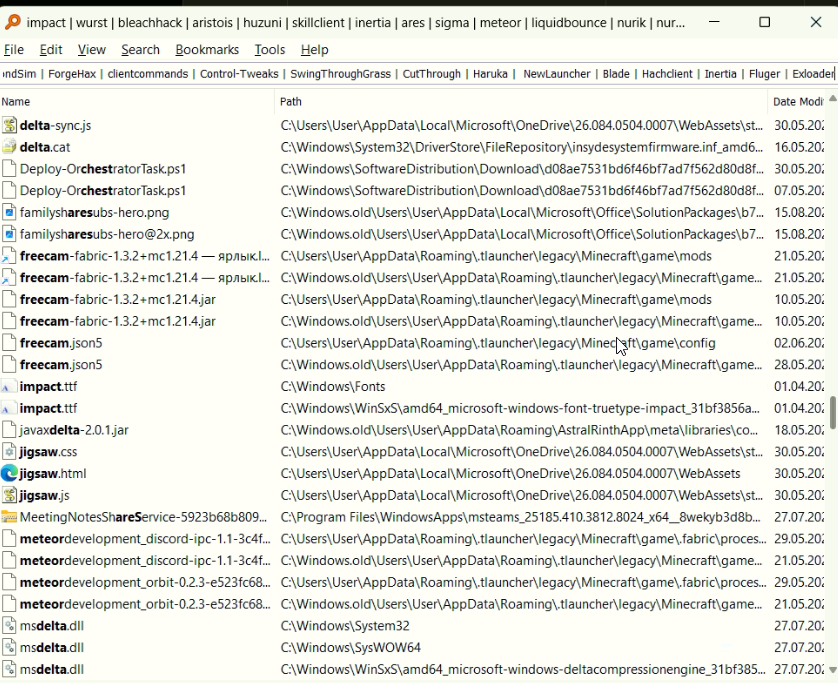Image resolution: width=838 pixels, height=683 pixels.
Task: Click file icon of javaxdelta-2.0.1.jar
Action: tap(9, 430)
